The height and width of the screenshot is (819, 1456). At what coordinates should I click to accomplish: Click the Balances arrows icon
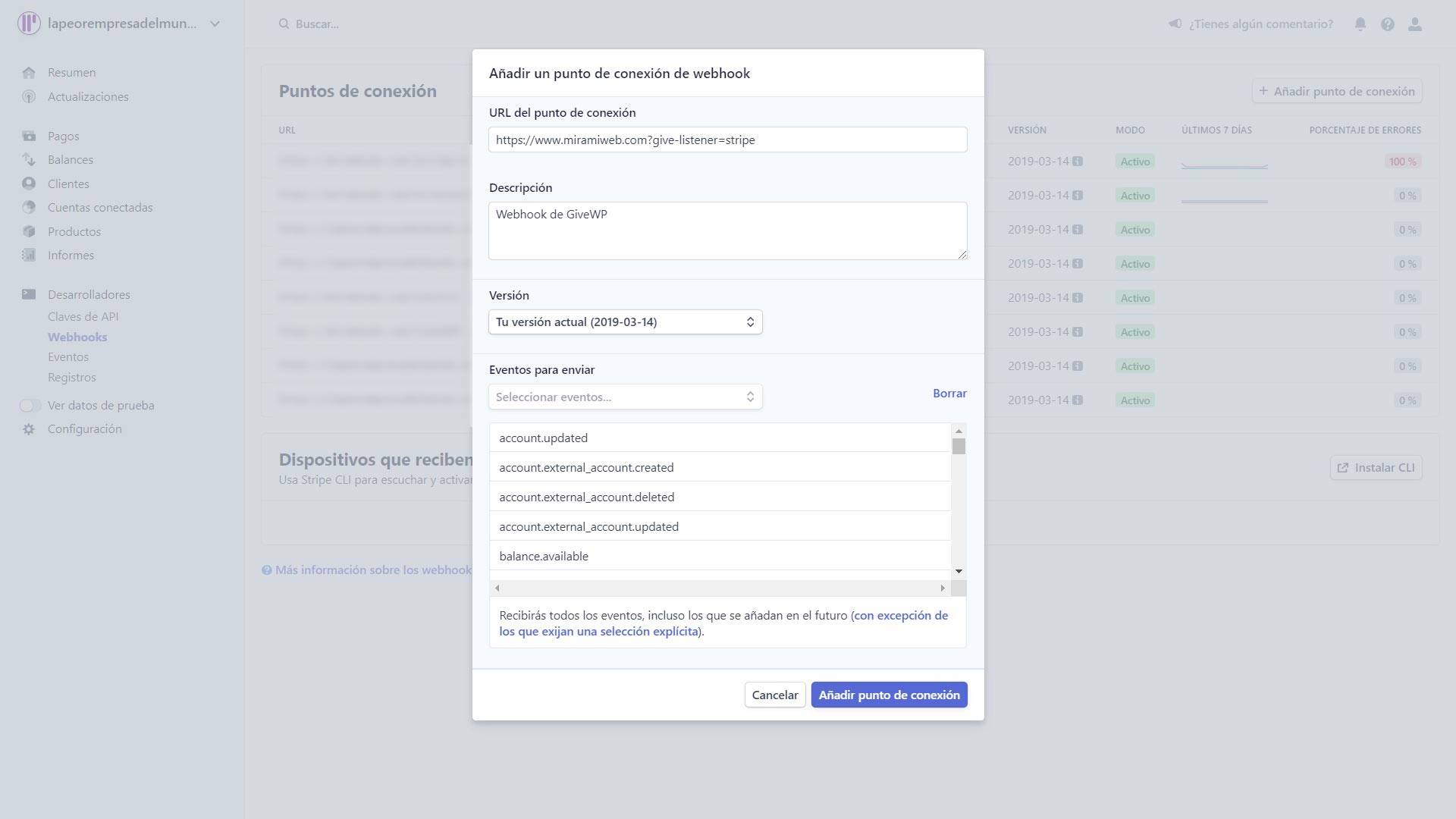[x=29, y=160]
